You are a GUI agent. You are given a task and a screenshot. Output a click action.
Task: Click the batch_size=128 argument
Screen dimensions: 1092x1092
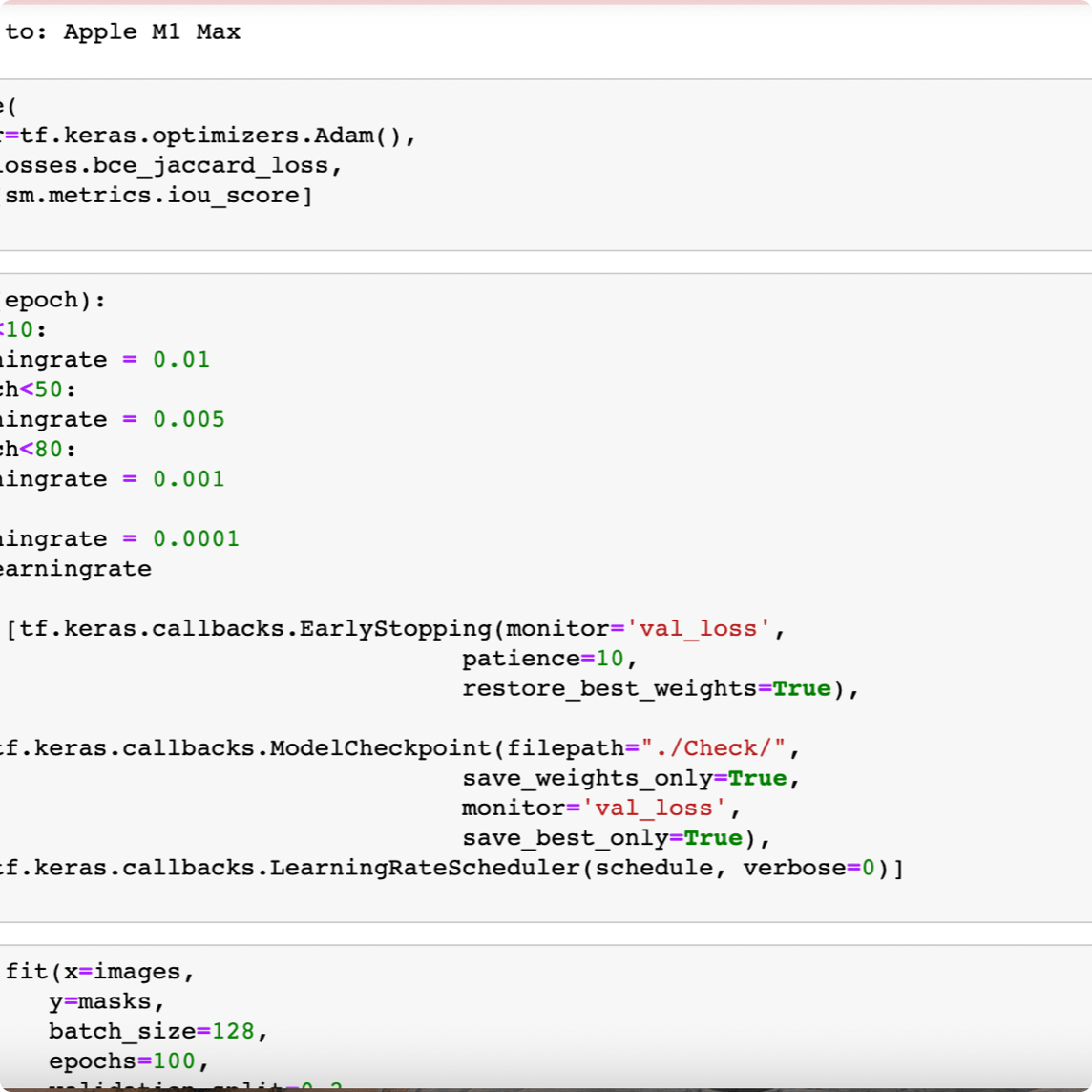156,1032
